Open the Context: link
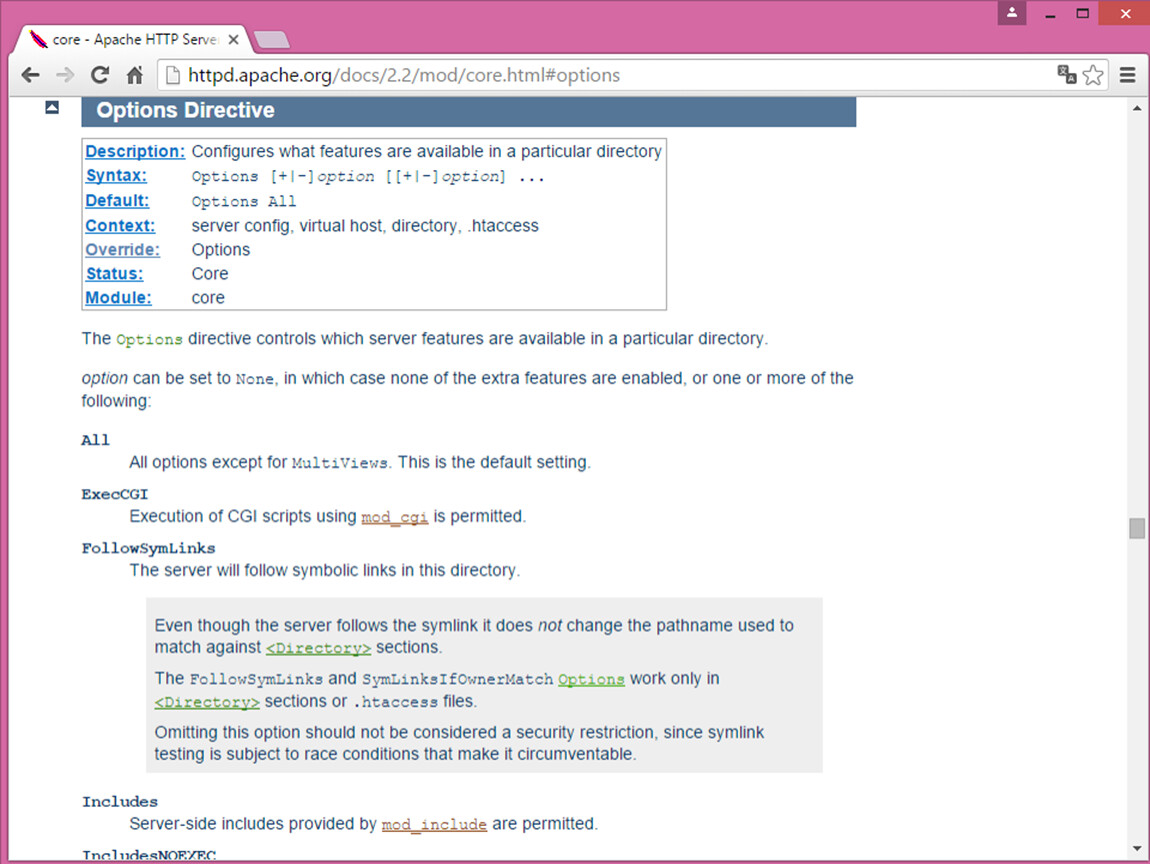Image resolution: width=1150 pixels, height=864 pixels. click(120, 225)
